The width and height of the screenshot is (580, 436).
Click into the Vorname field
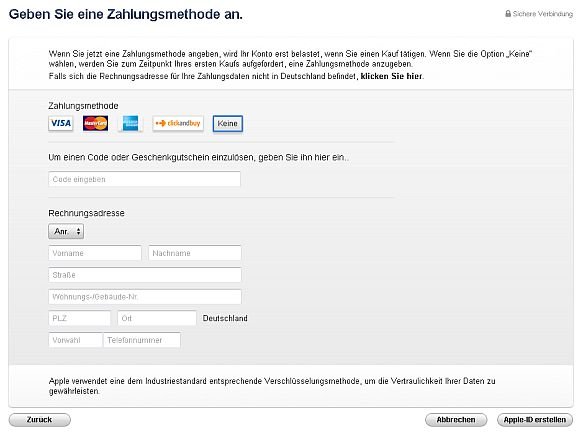point(95,253)
